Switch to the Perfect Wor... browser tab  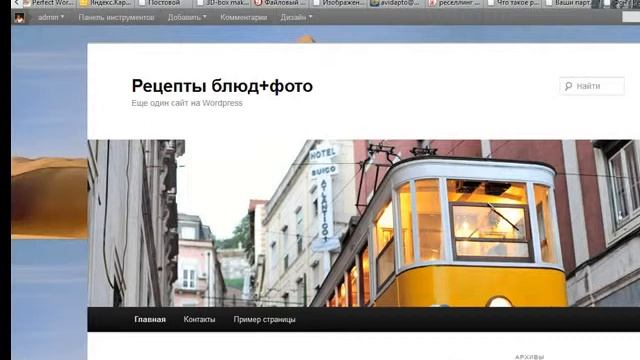(x=48, y=3)
